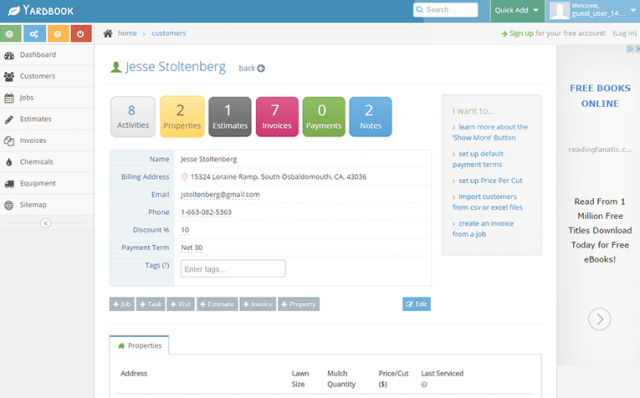Click the email jstoltenberg@gmail.com
This screenshot has width=640, height=398.
(220, 195)
